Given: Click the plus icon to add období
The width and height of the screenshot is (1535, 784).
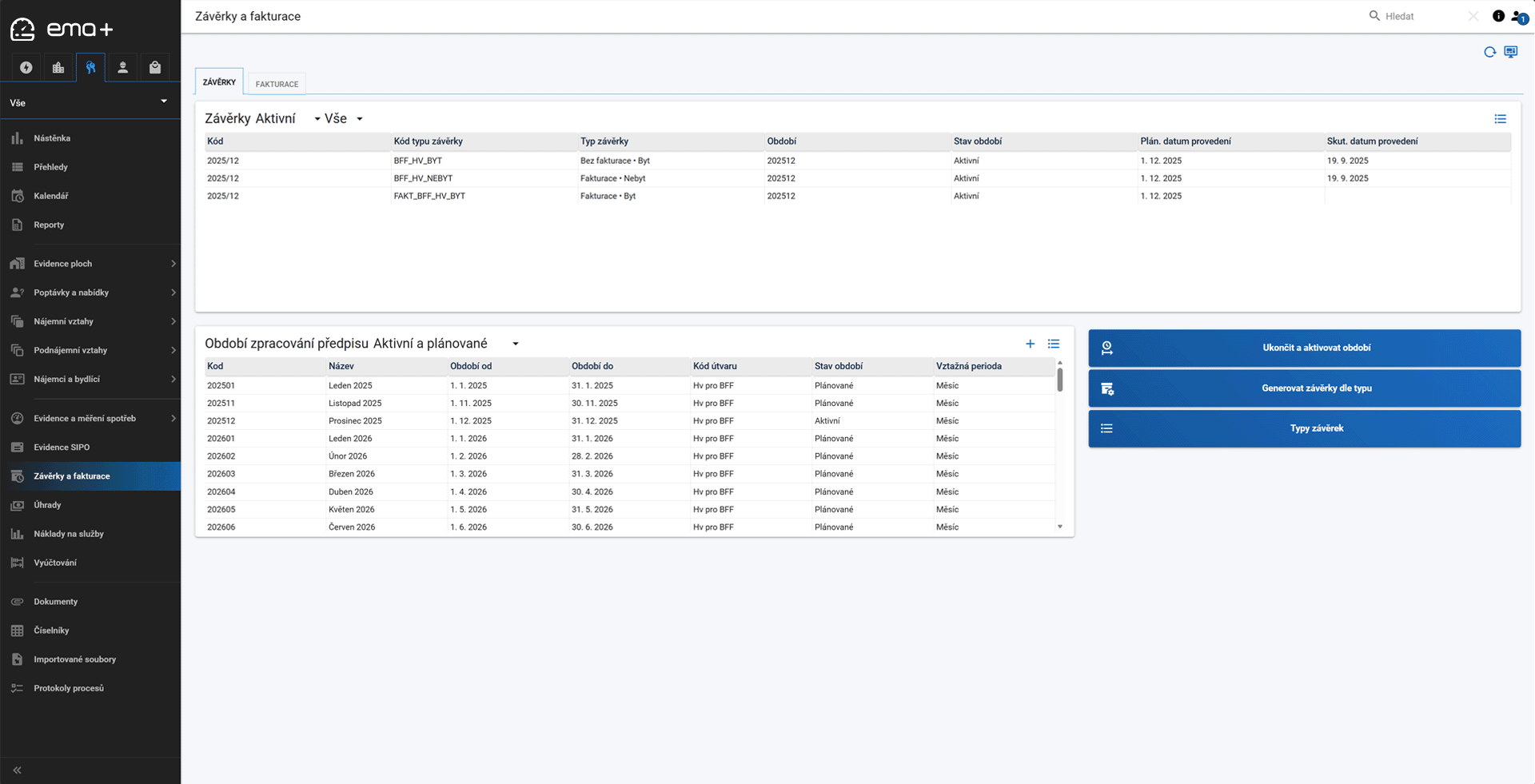Looking at the screenshot, I should tap(1030, 344).
